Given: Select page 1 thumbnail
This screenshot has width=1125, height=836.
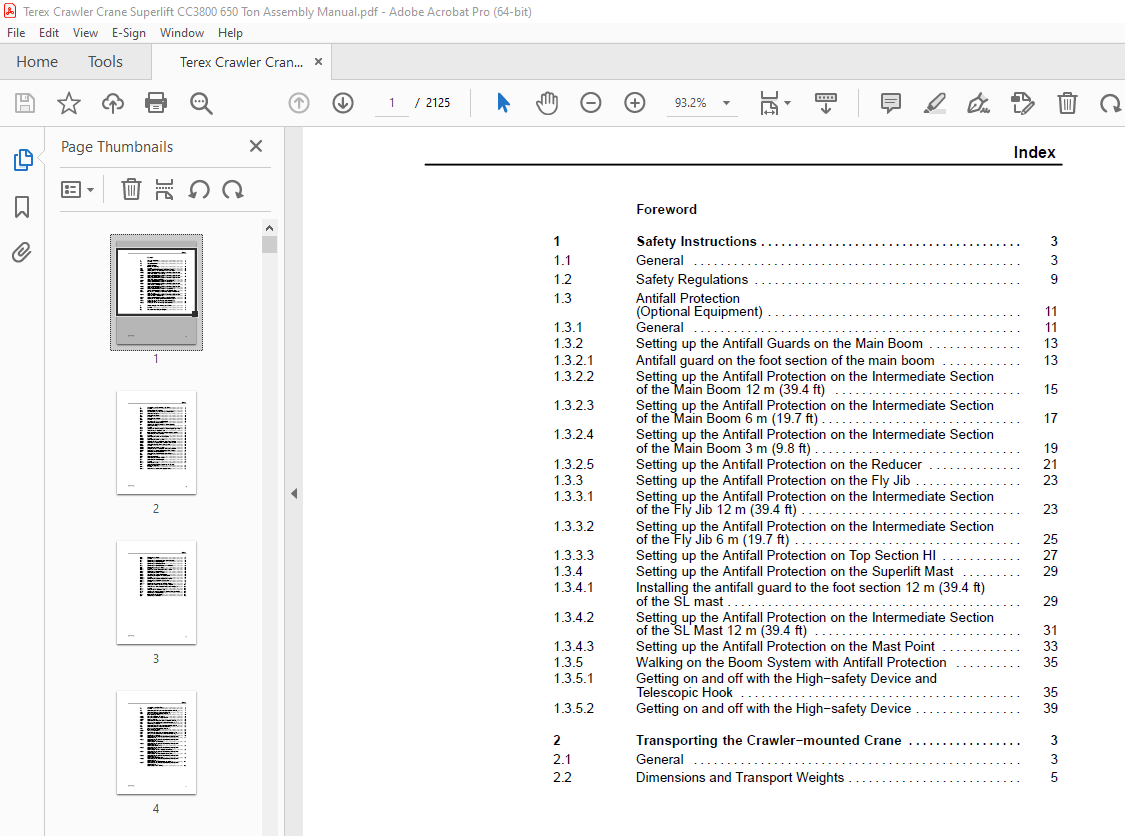Looking at the screenshot, I should pyautogui.click(x=156, y=292).
